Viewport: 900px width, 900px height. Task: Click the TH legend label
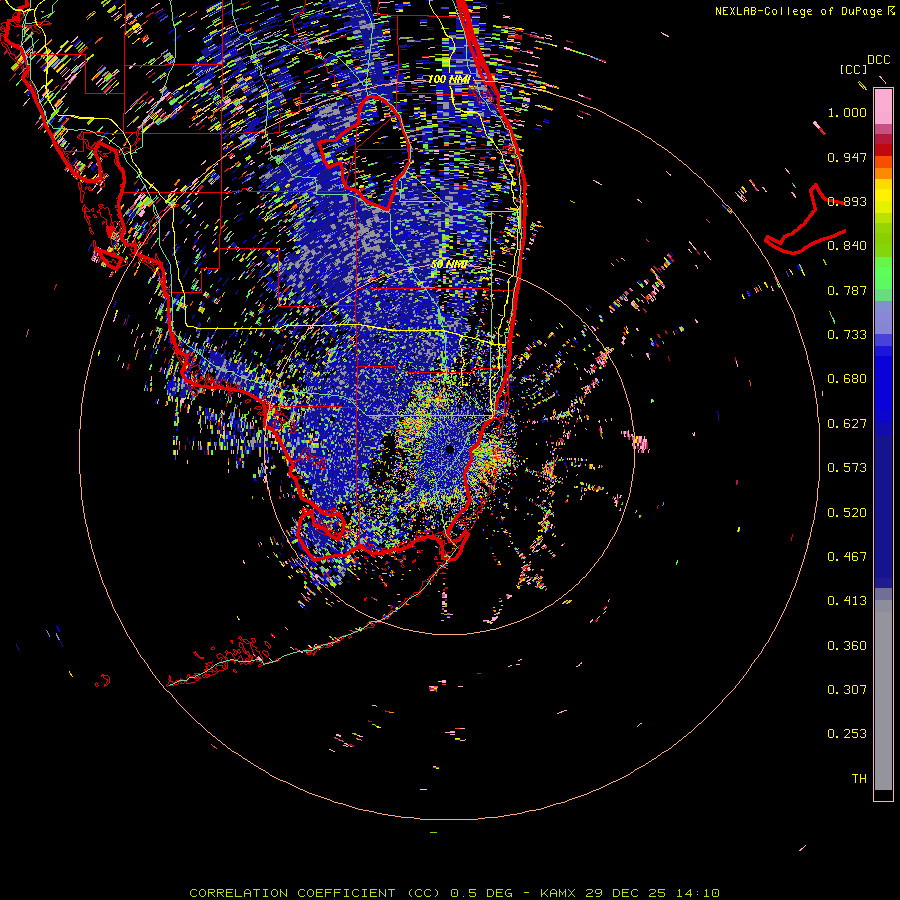[x=859, y=779]
